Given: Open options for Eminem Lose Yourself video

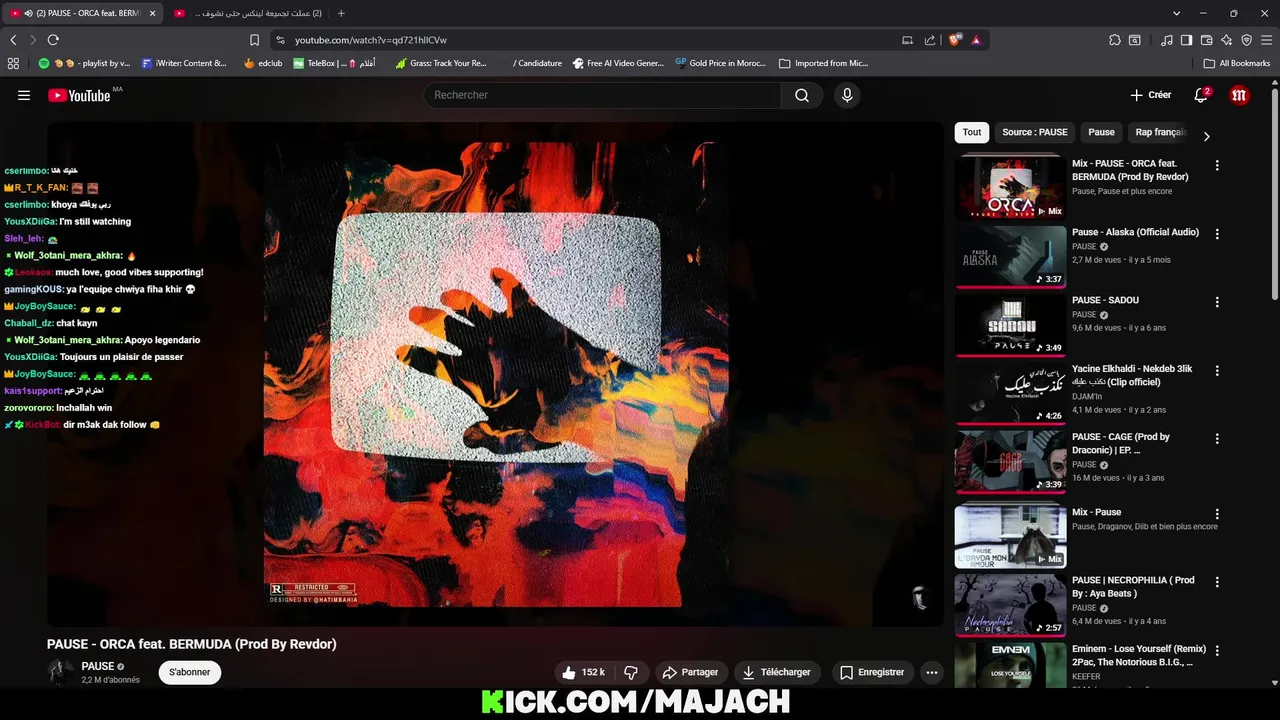Looking at the screenshot, I should click(1217, 650).
